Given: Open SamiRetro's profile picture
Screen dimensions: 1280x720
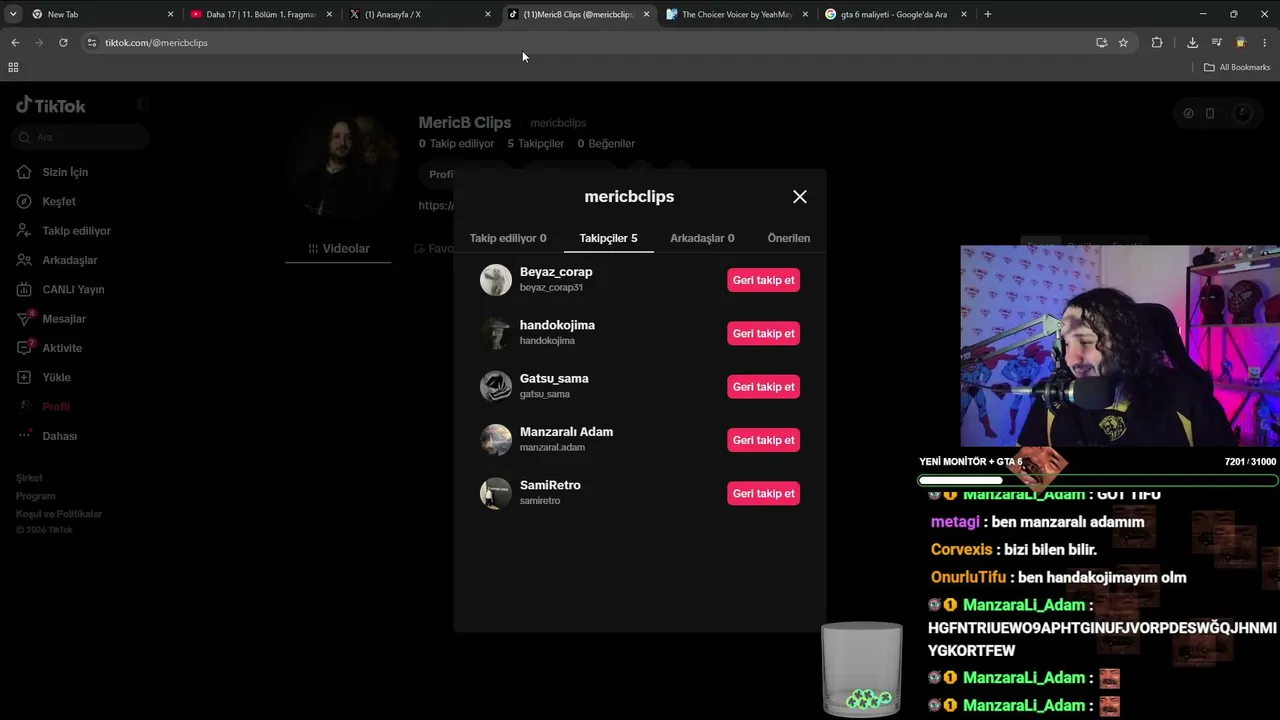Looking at the screenshot, I should pos(496,493).
